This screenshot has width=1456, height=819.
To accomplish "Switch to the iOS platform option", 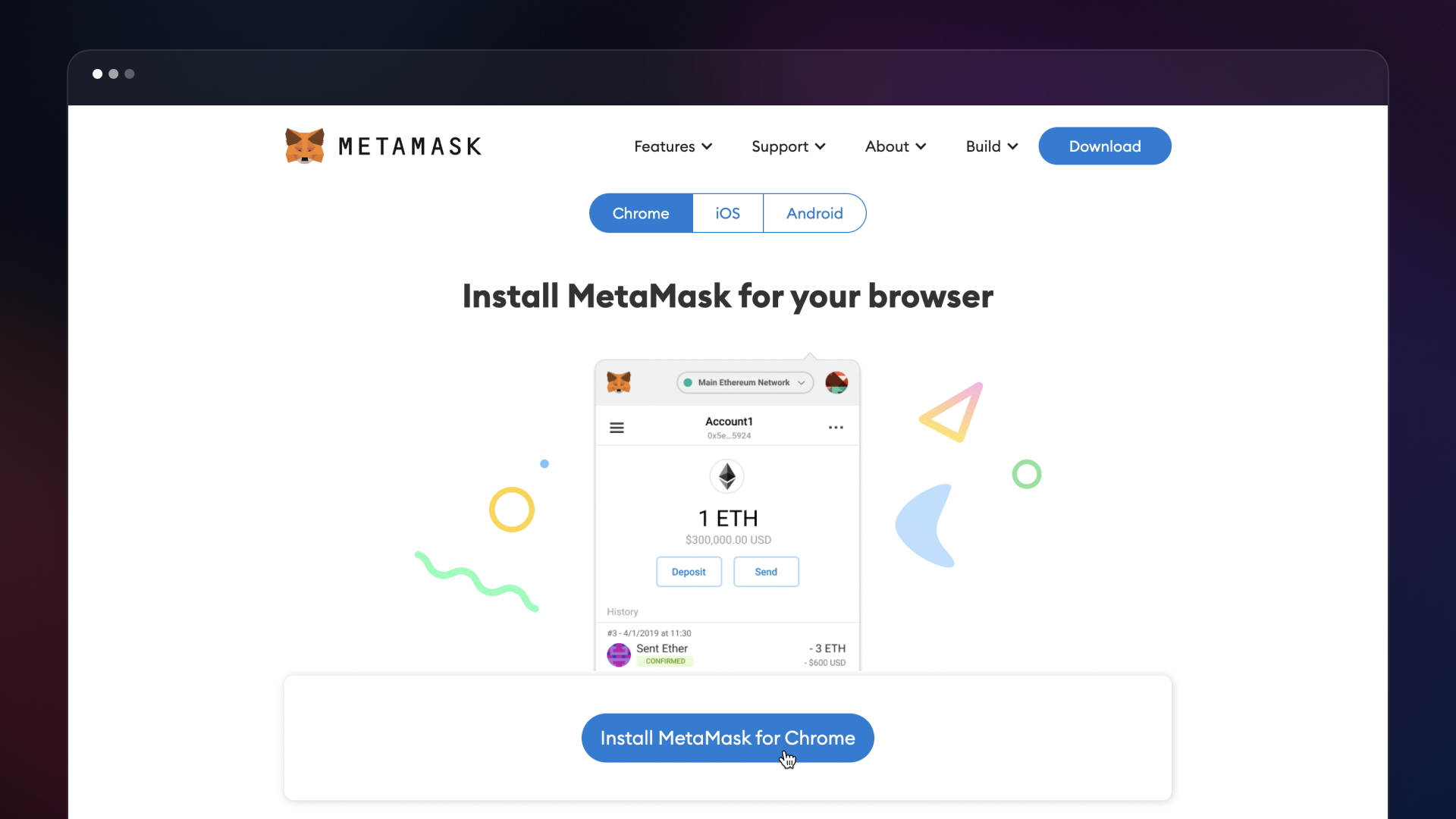I will tap(727, 213).
